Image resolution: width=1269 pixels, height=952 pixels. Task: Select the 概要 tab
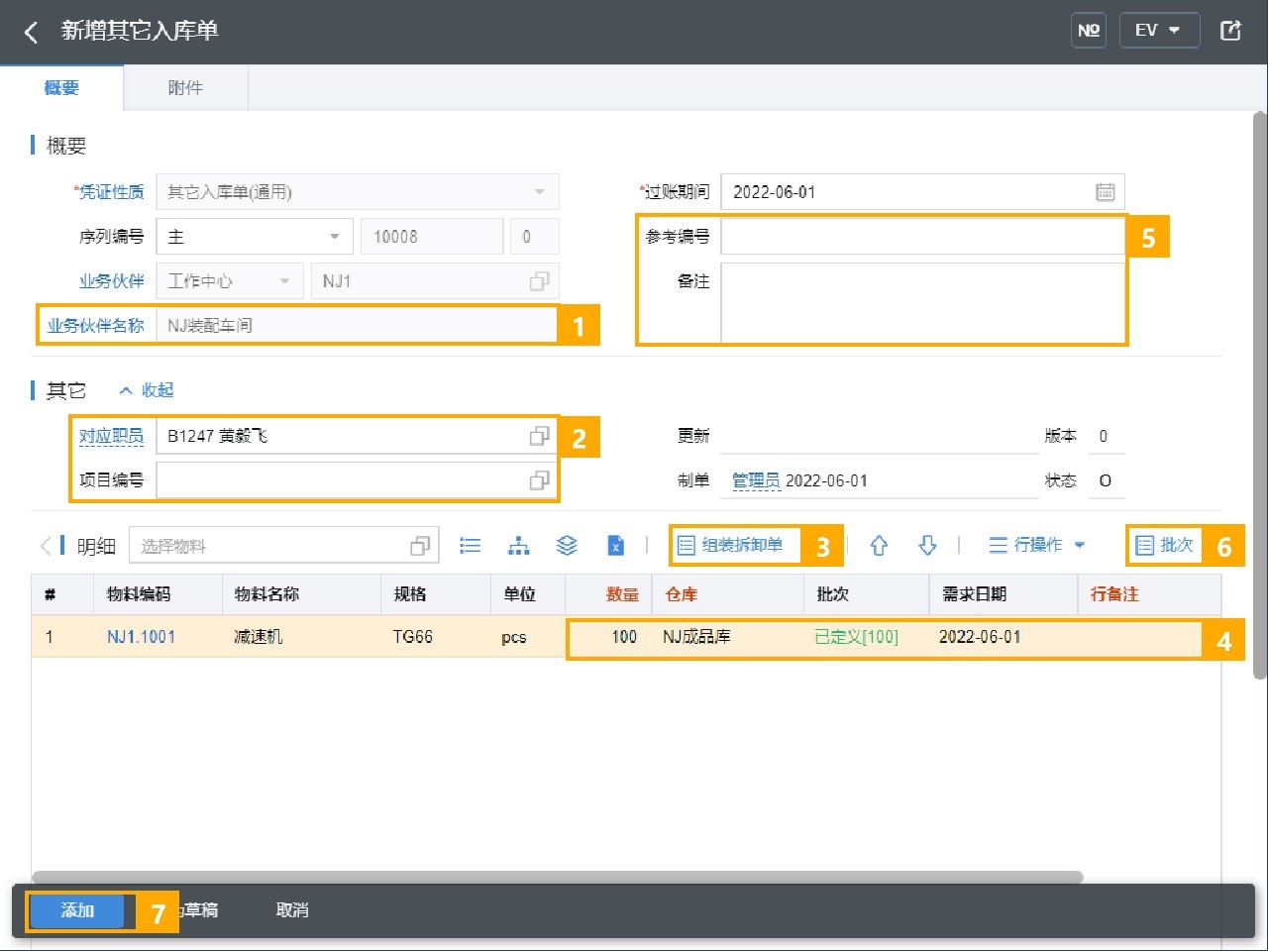click(61, 88)
